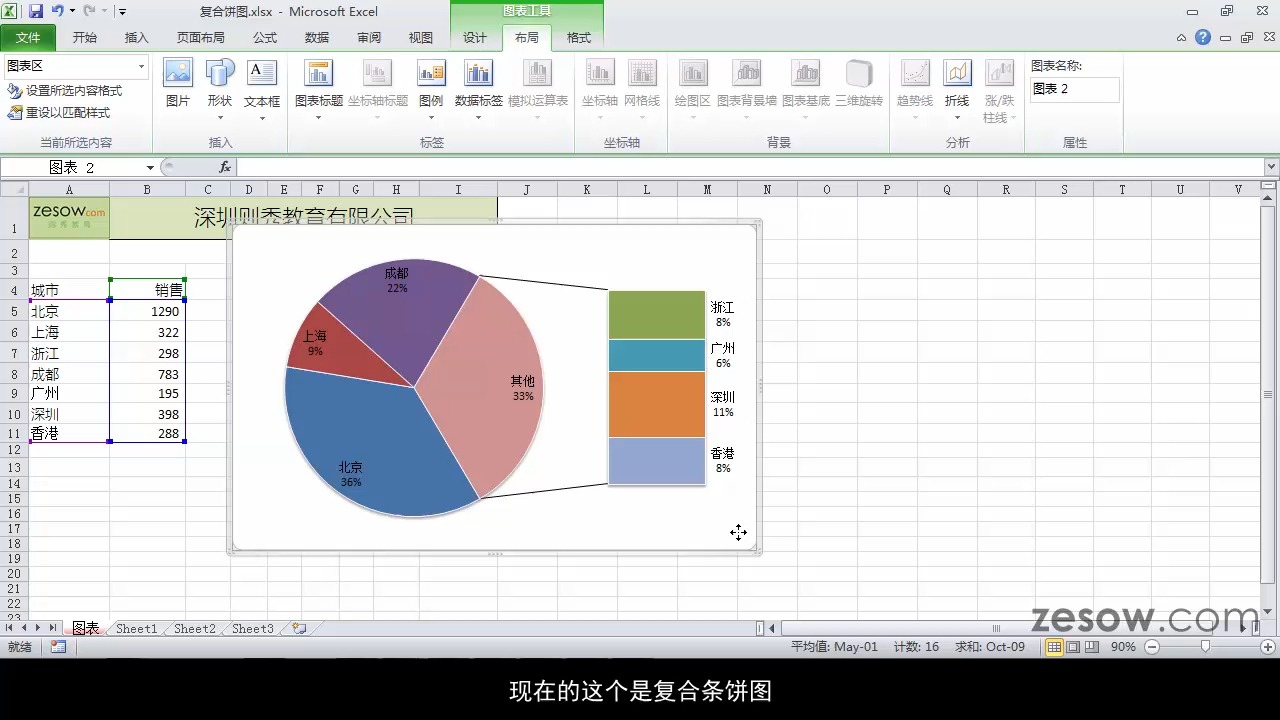The height and width of the screenshot is (720, 1280).
Task: Switch to the 数据 (Data) ribbon tab
Action: (317, 38)
